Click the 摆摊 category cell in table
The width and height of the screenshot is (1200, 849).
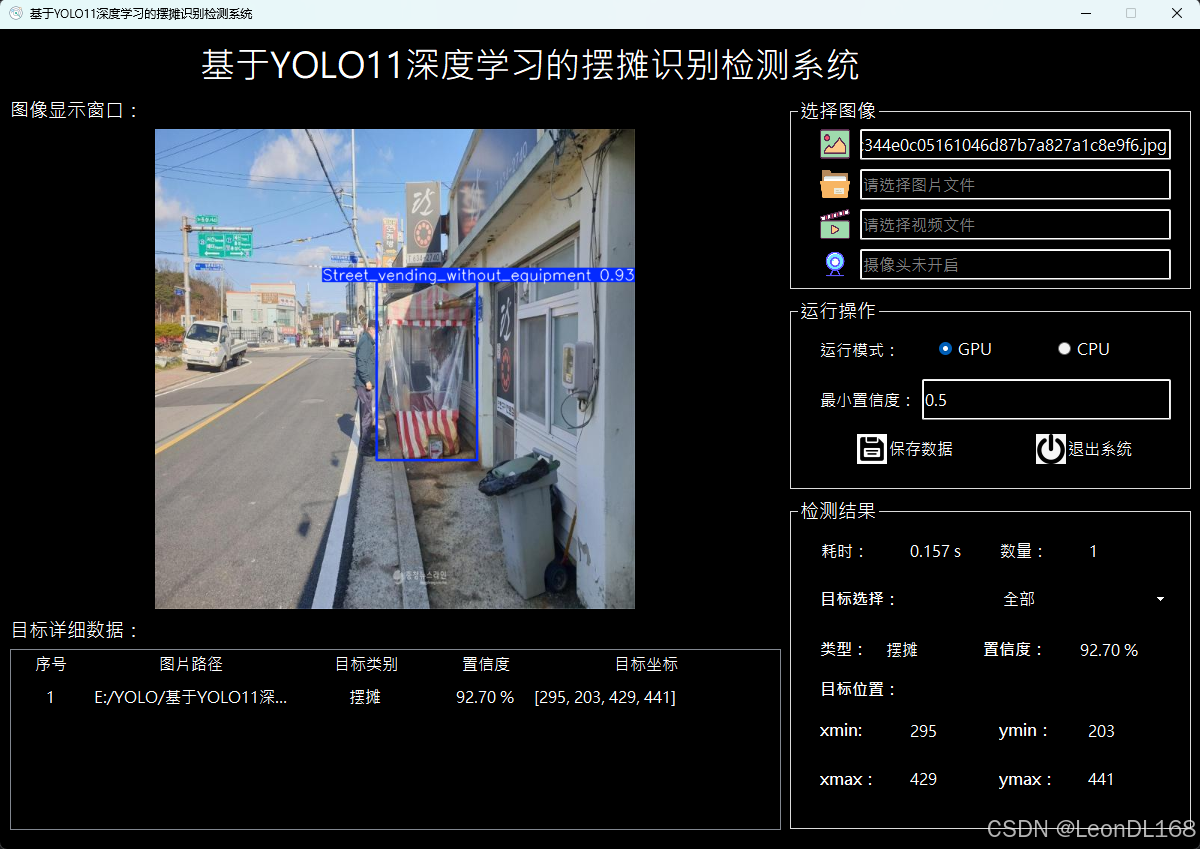[x=365, y=697]
